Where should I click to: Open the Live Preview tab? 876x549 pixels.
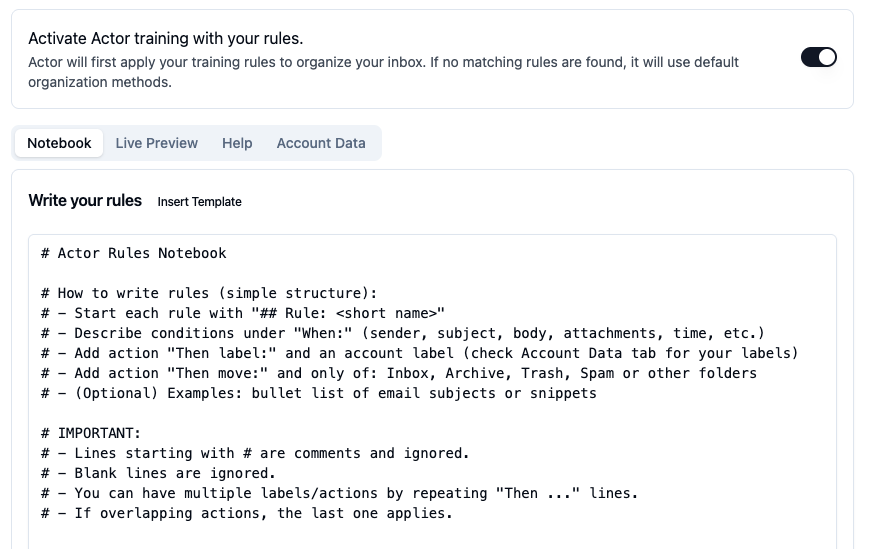click(156, 143)
